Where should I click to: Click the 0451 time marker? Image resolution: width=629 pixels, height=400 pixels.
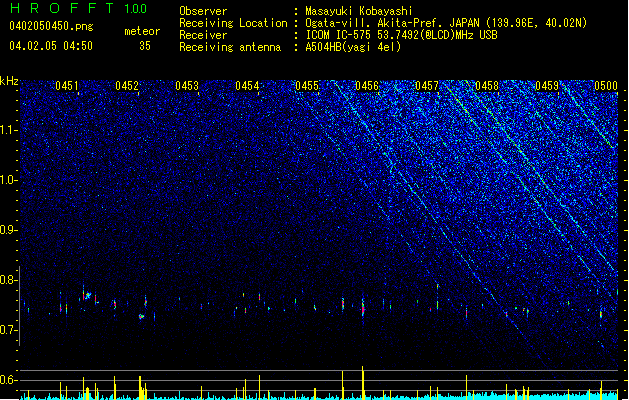point(67,86)
